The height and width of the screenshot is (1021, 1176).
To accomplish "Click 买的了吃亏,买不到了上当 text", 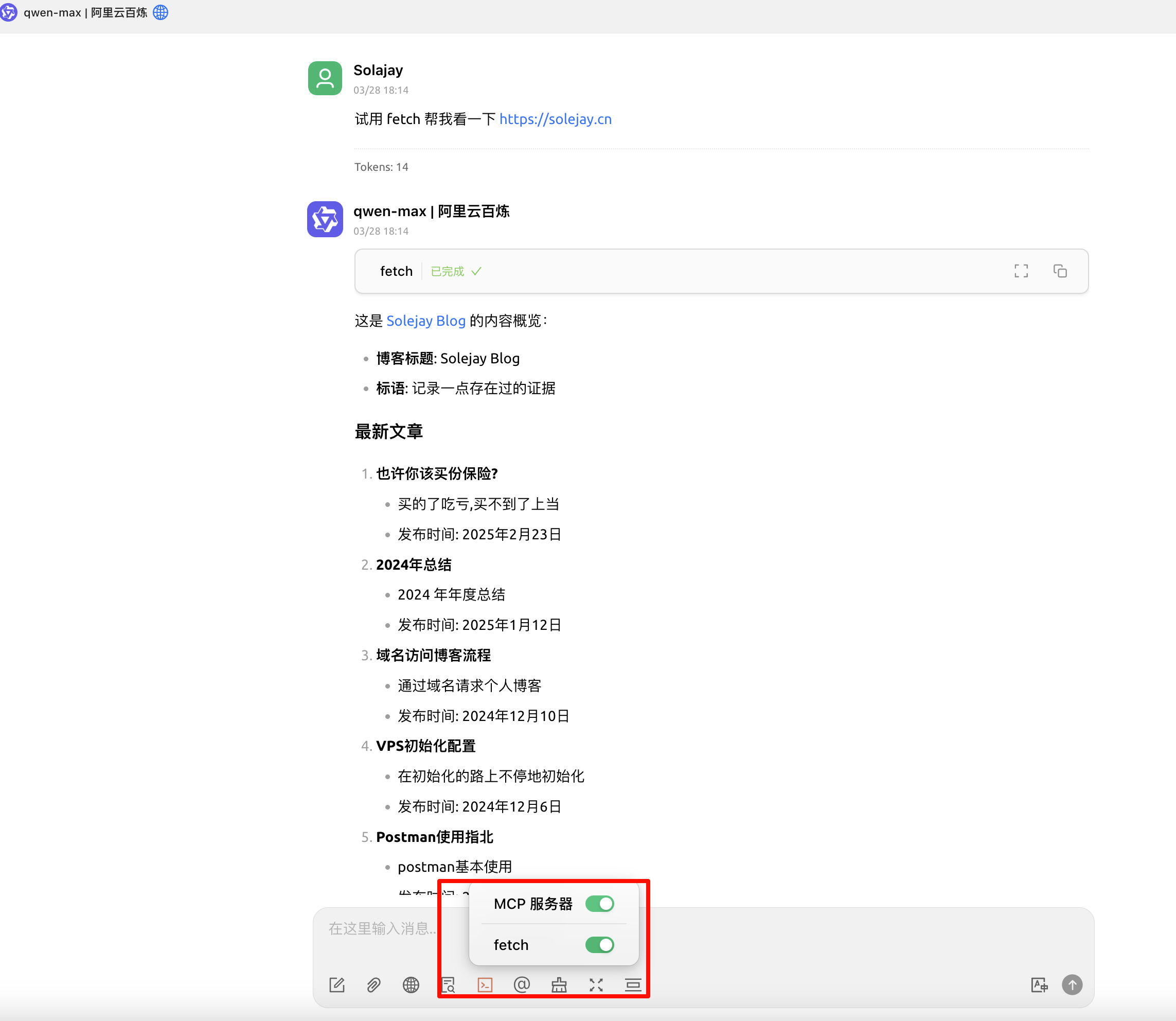I will 478,504.
